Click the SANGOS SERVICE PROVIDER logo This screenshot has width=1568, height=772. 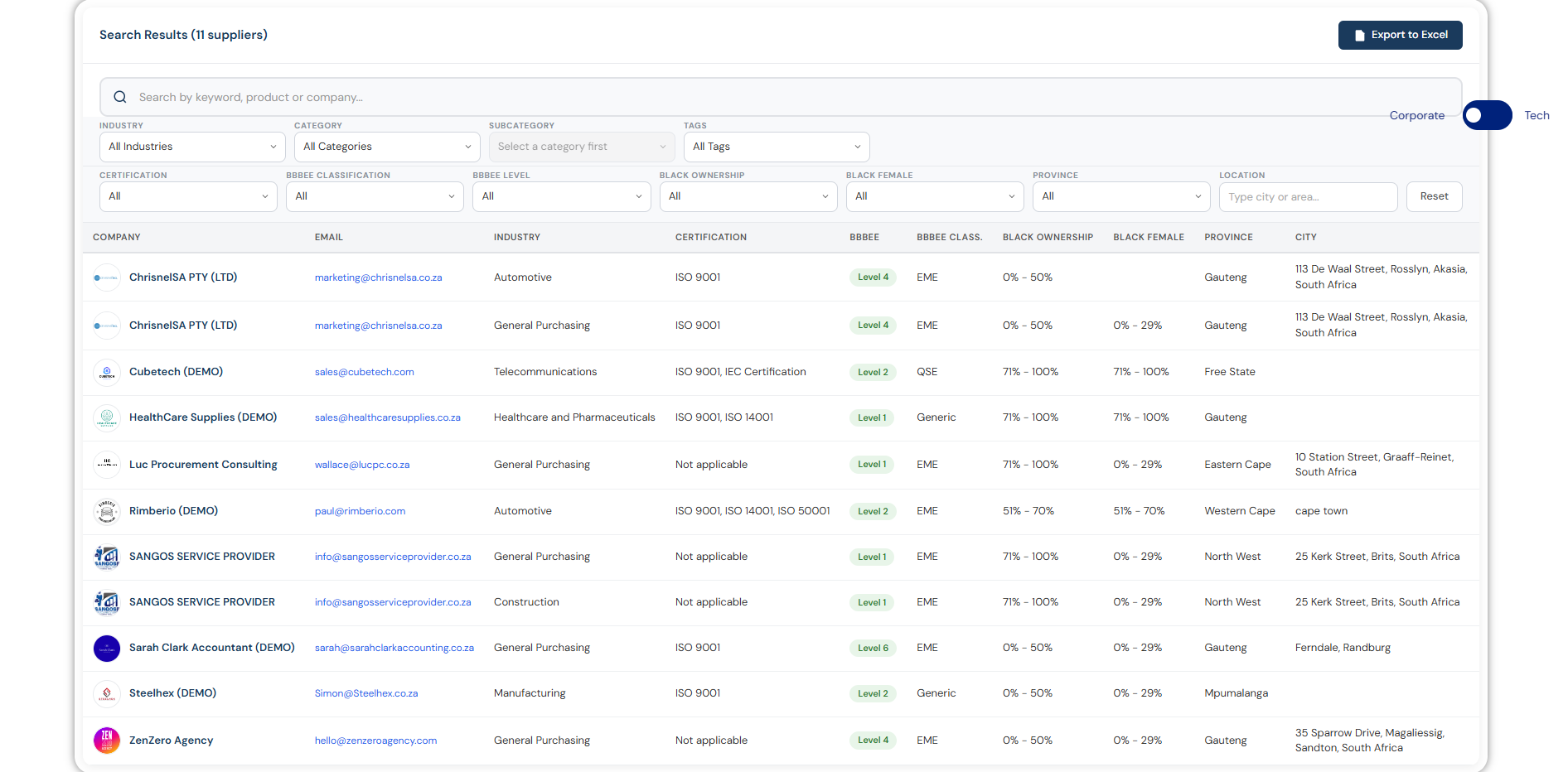point(106,557)
